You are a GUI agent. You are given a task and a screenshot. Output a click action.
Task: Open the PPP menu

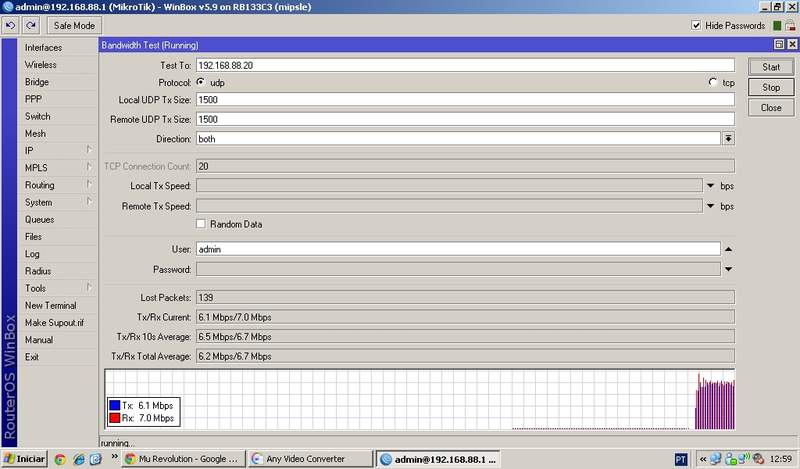tap(33, 99)
